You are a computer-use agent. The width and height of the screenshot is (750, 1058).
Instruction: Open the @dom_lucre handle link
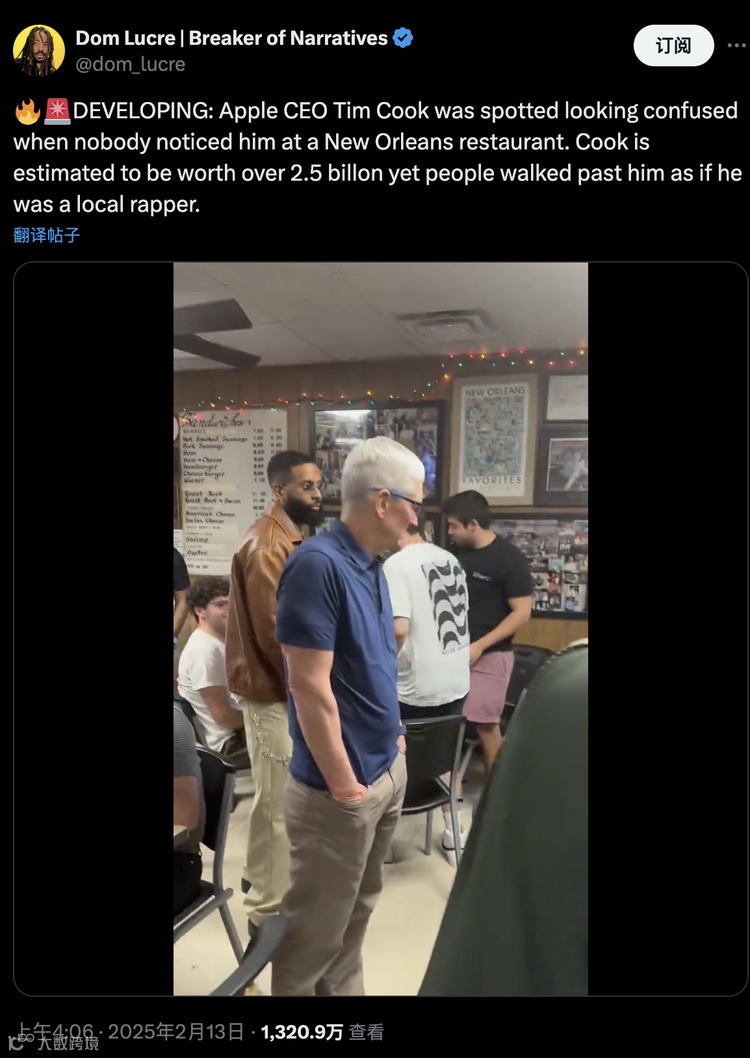tap(130, 64)
